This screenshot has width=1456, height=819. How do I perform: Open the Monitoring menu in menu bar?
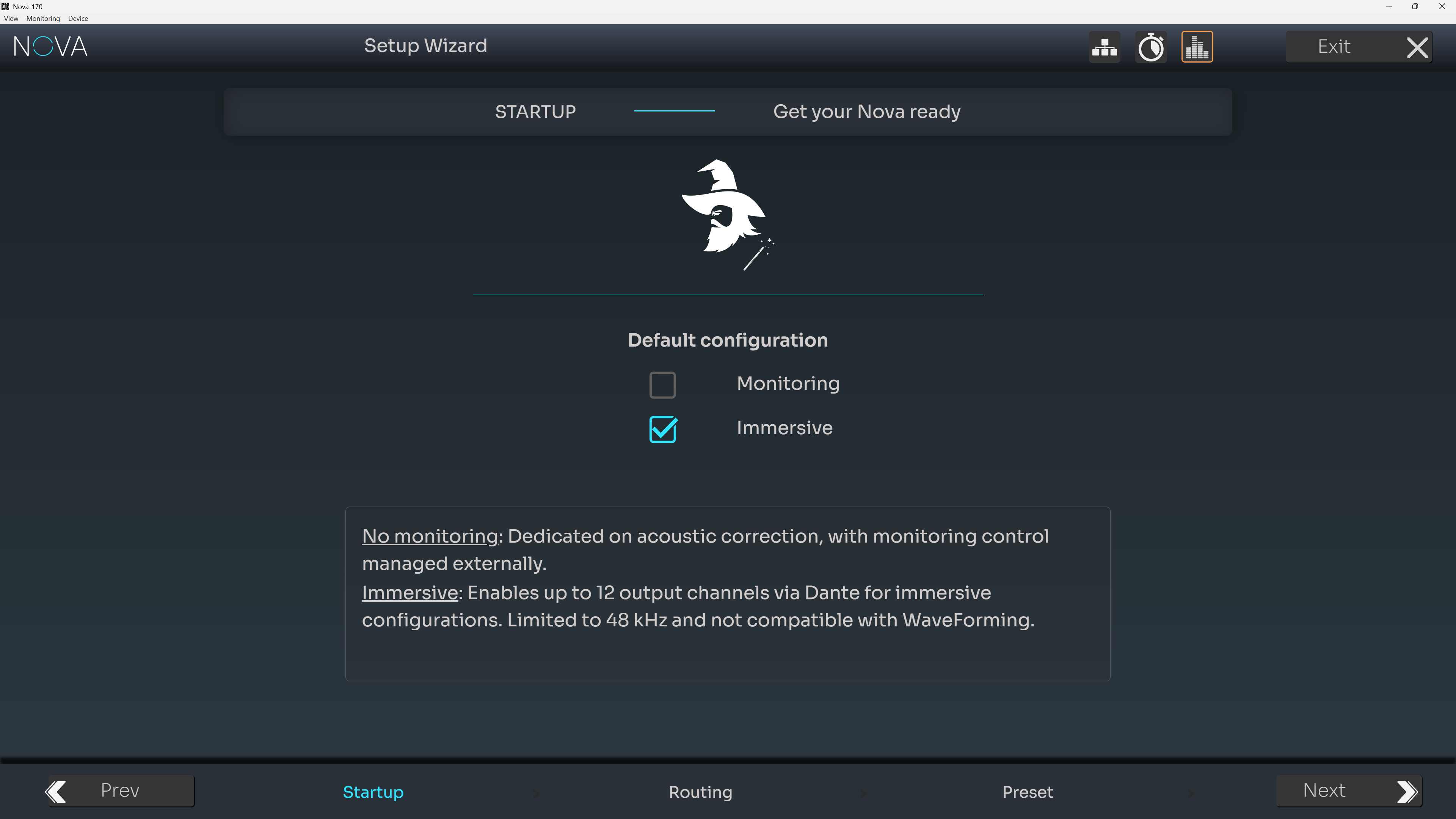(x=43, y=19)
